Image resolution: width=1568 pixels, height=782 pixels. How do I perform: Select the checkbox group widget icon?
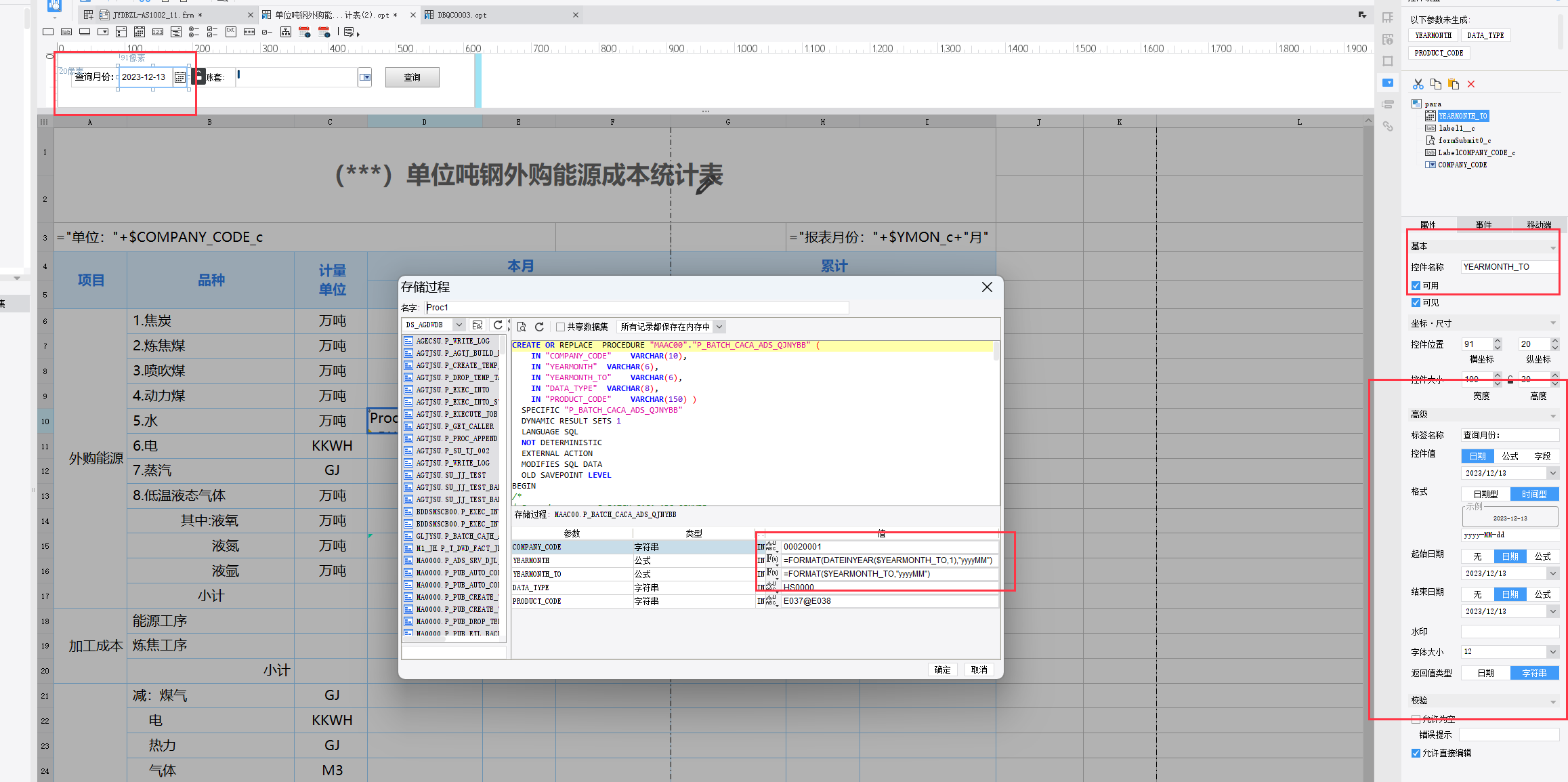(x=213, y=32)
